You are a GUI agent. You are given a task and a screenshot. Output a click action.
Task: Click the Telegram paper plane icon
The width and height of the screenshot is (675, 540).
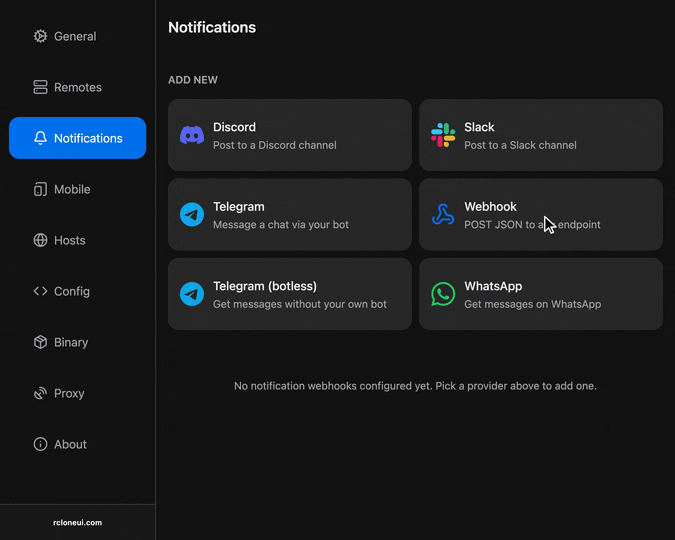pos(192,214)
